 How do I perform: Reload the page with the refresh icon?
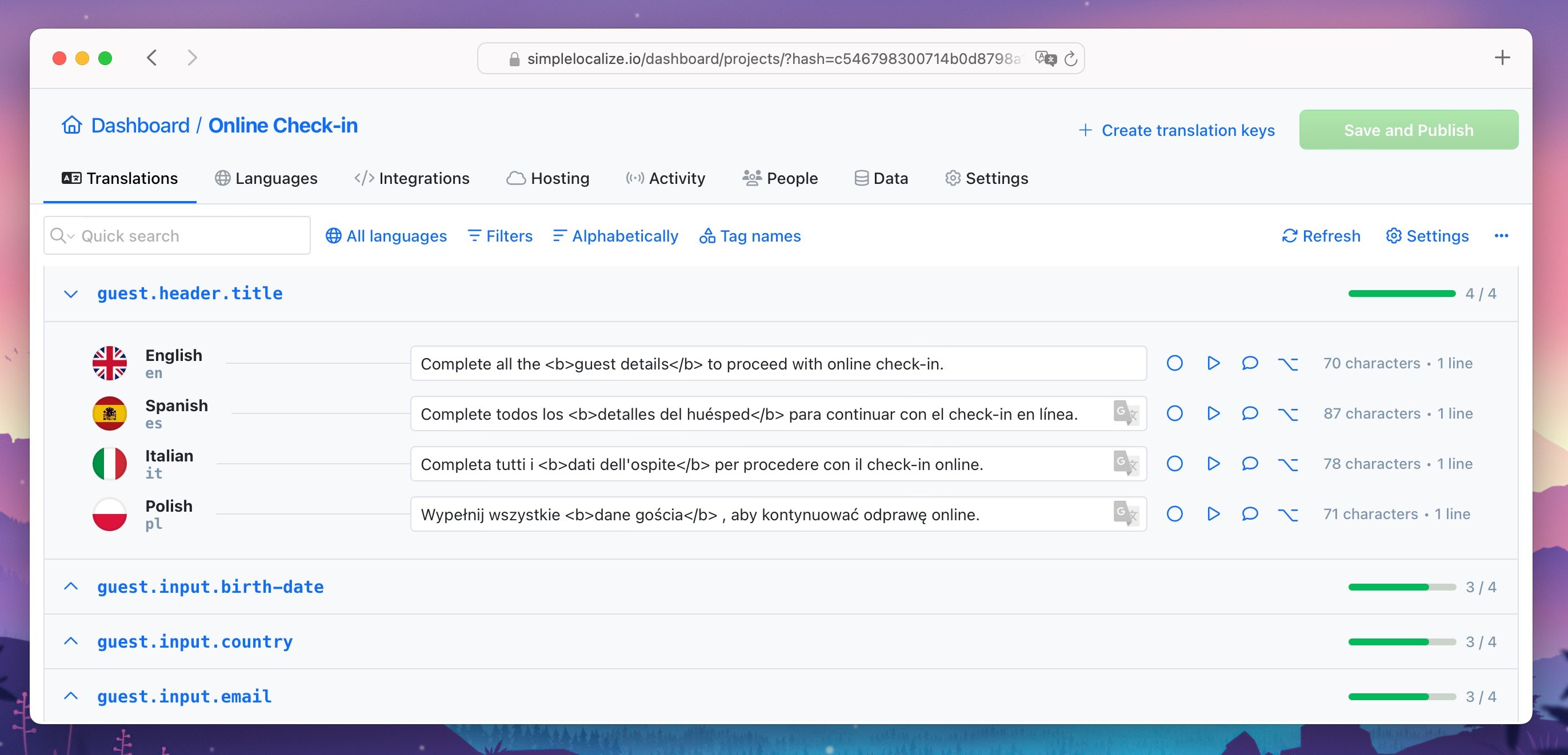click(x=1071, y=58)
